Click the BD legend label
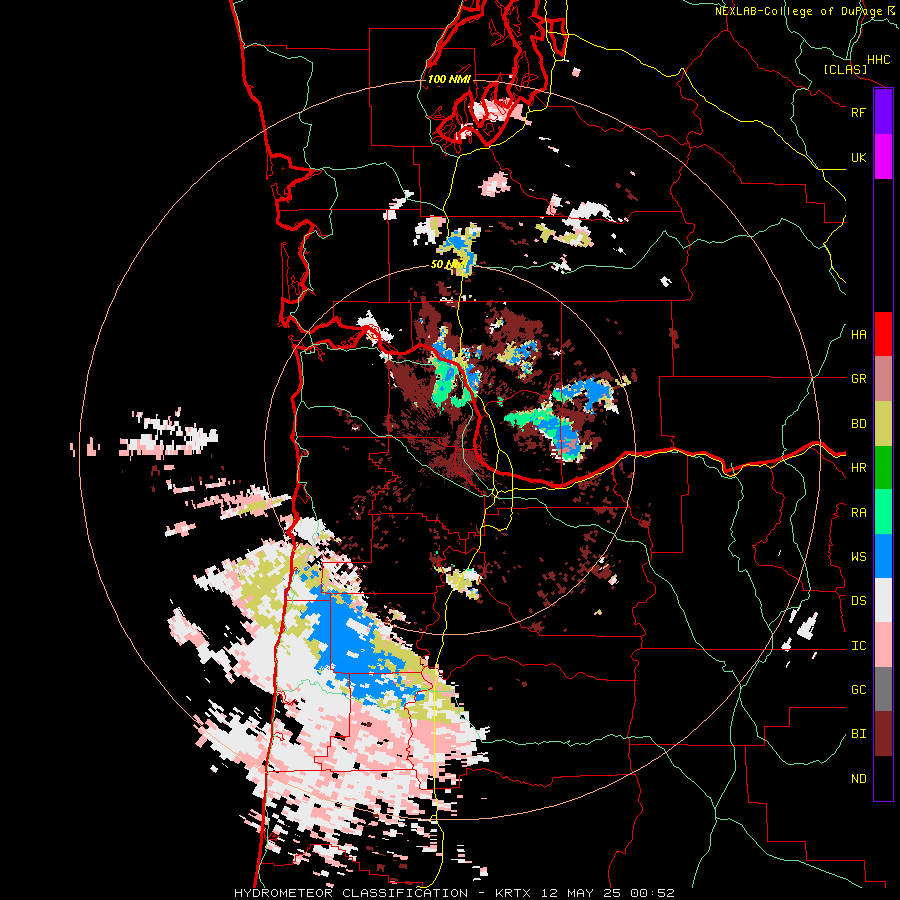 point(858,424)
